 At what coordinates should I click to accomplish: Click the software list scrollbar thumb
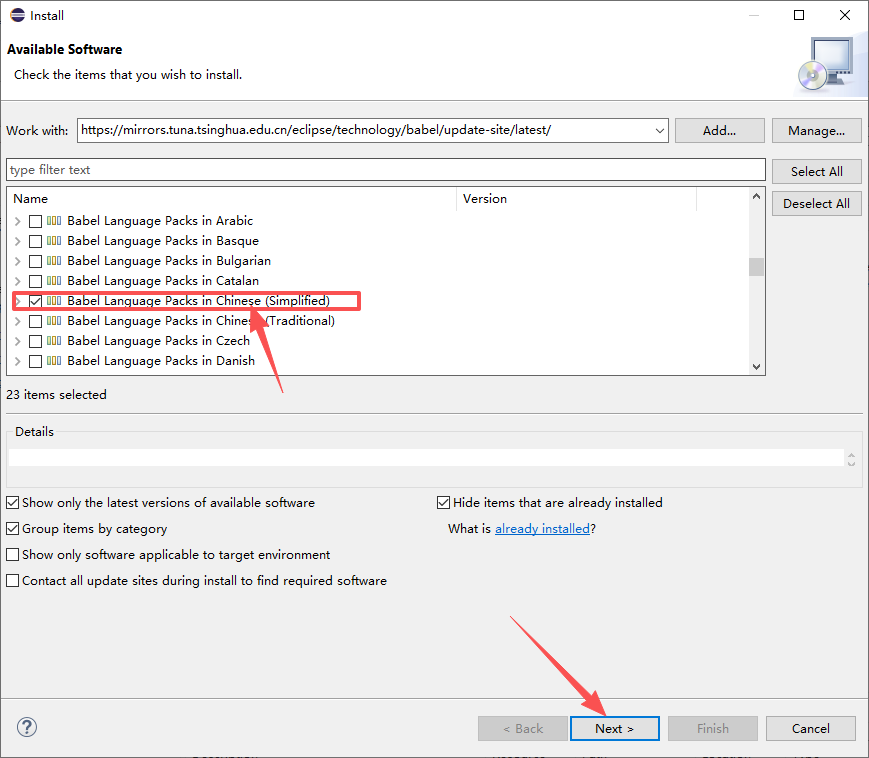(756, 267)
